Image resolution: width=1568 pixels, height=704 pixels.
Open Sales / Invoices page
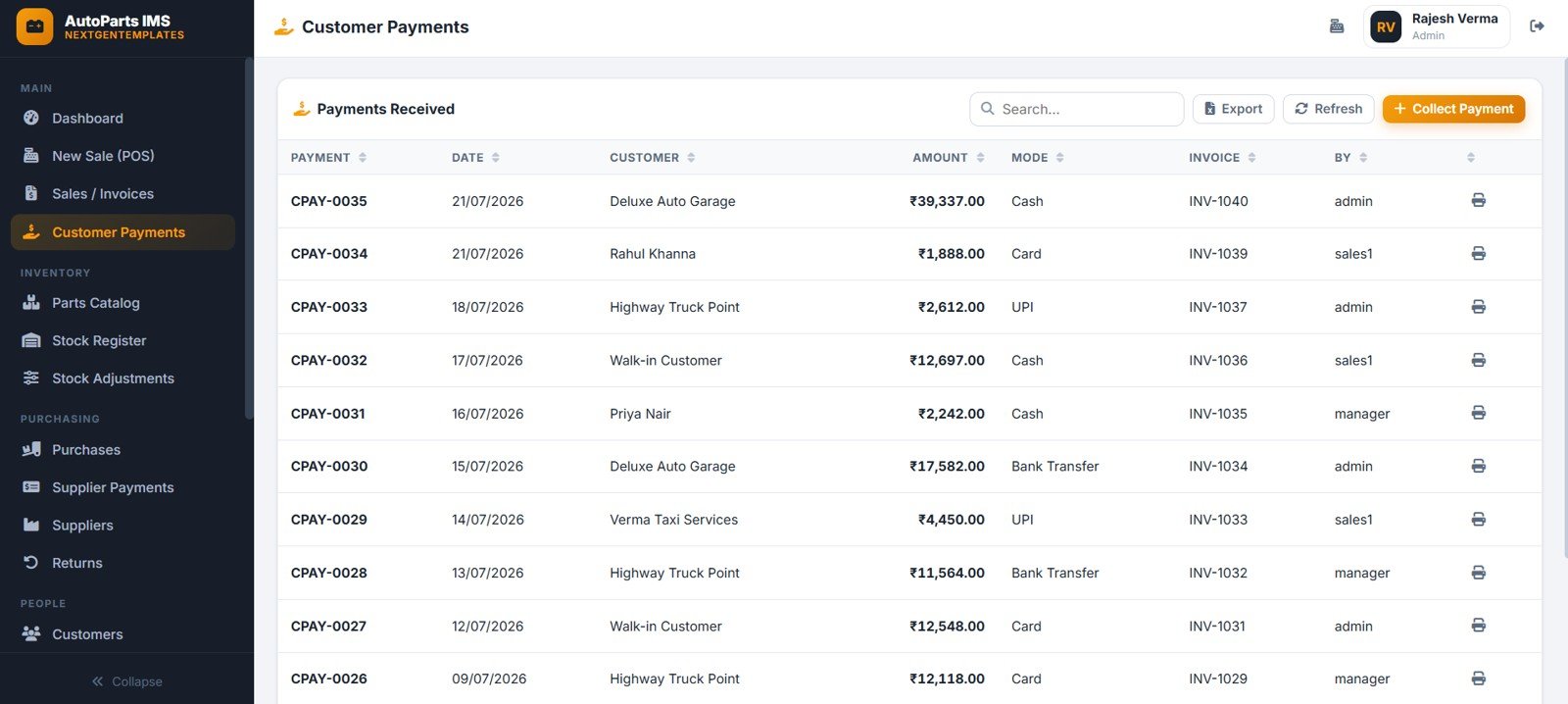(x=122, y=194)
